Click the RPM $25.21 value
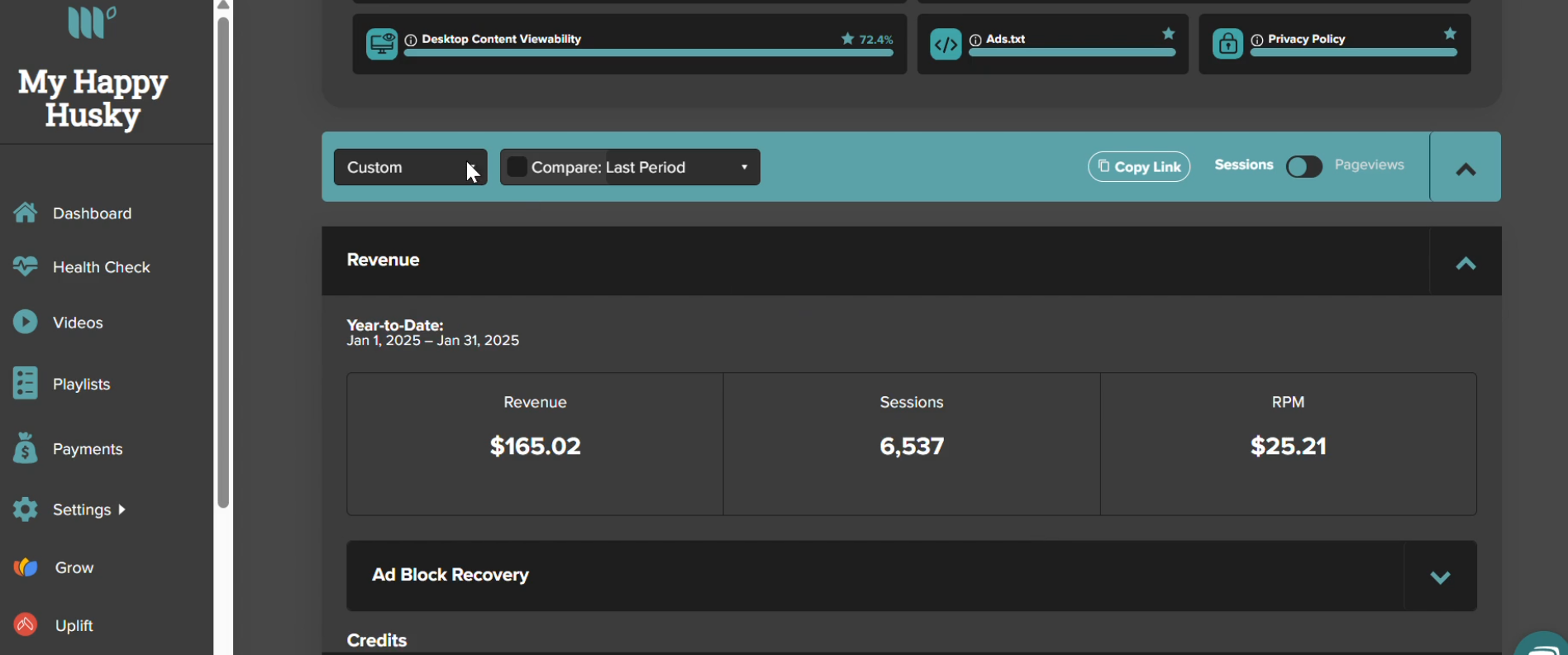Image resolution: width=1568 pixels, height=655 pixels. click(1288, 446)
